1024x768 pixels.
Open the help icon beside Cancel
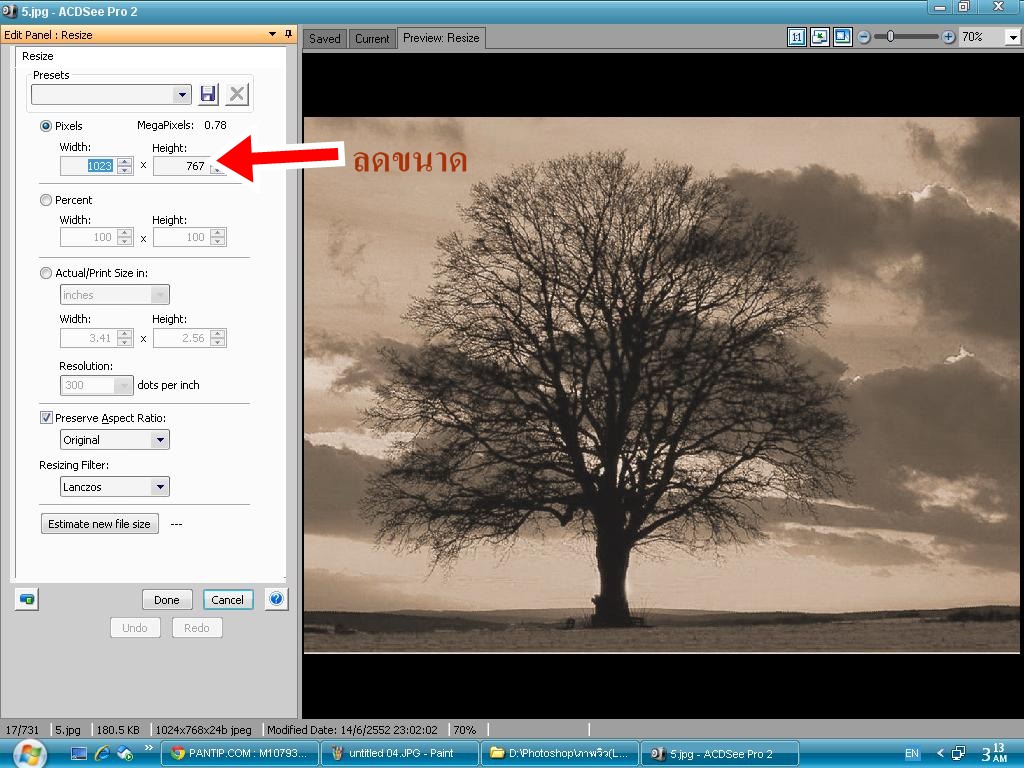pyautogui.click(x=276, y=599)
